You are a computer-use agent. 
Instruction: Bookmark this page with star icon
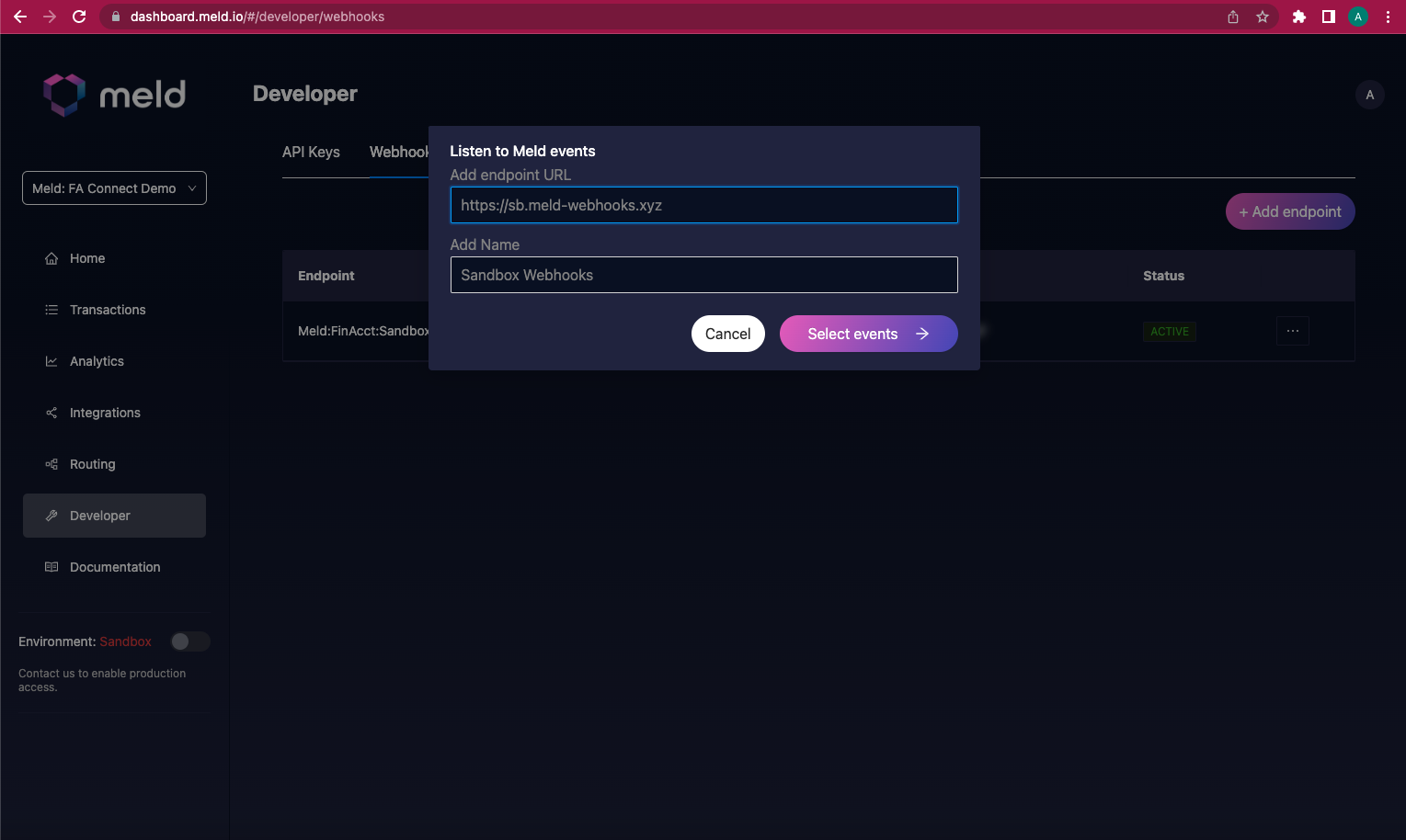(x=1263, y=17)
